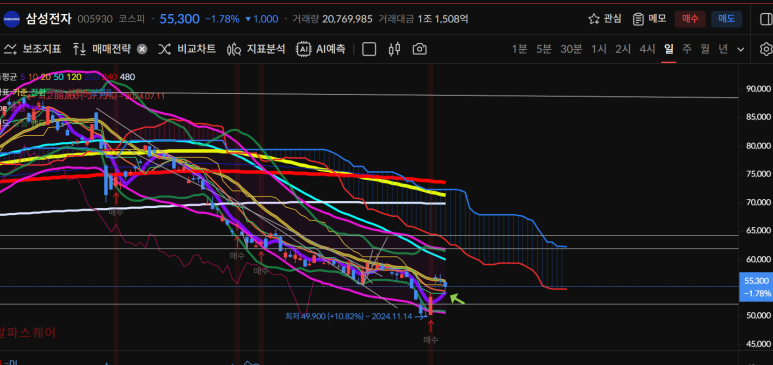This screenshot has width=773, height=365.
Task: Click the 코스피 market label
Action: point(131,19)
